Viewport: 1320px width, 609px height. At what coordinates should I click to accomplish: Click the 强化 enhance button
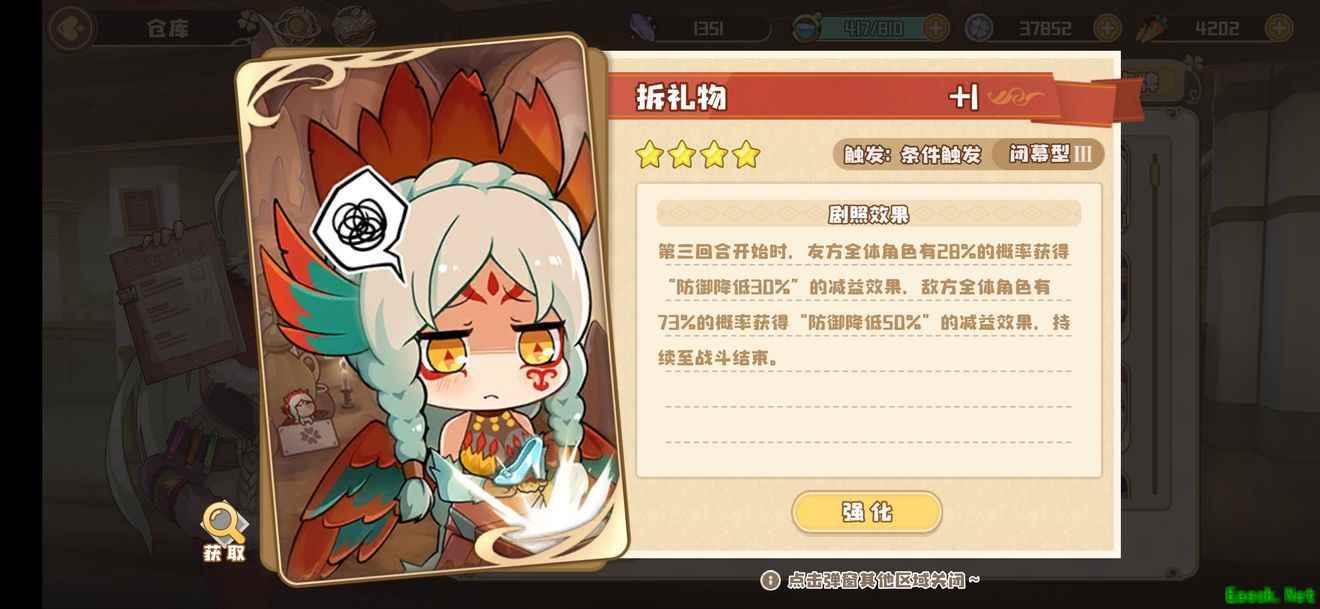(x=867, y=512)
